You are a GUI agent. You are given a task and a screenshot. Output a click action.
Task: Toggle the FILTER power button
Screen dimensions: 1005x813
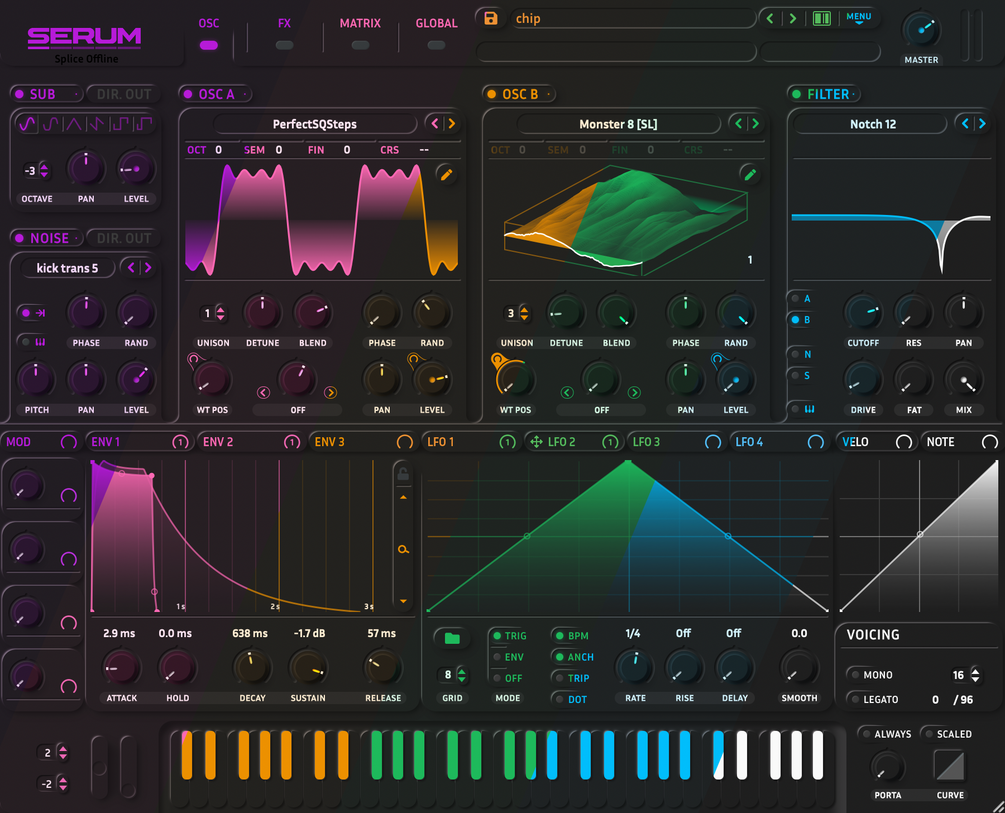pos(796,94)
